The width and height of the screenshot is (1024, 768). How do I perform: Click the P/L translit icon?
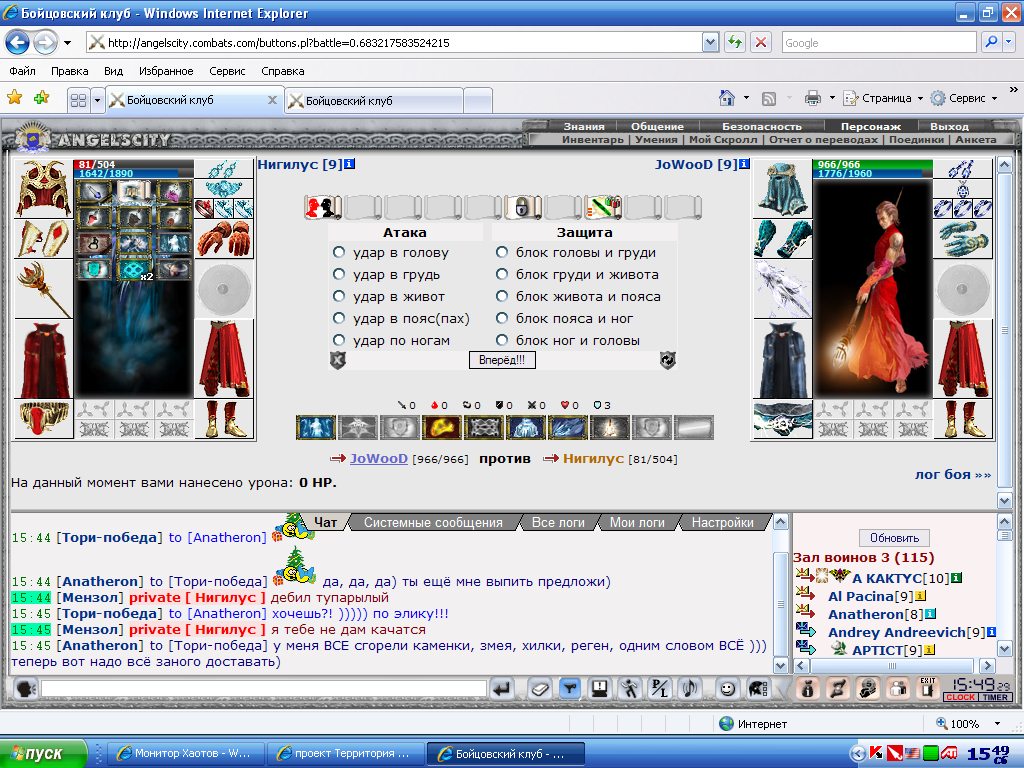tap(660, 688)
